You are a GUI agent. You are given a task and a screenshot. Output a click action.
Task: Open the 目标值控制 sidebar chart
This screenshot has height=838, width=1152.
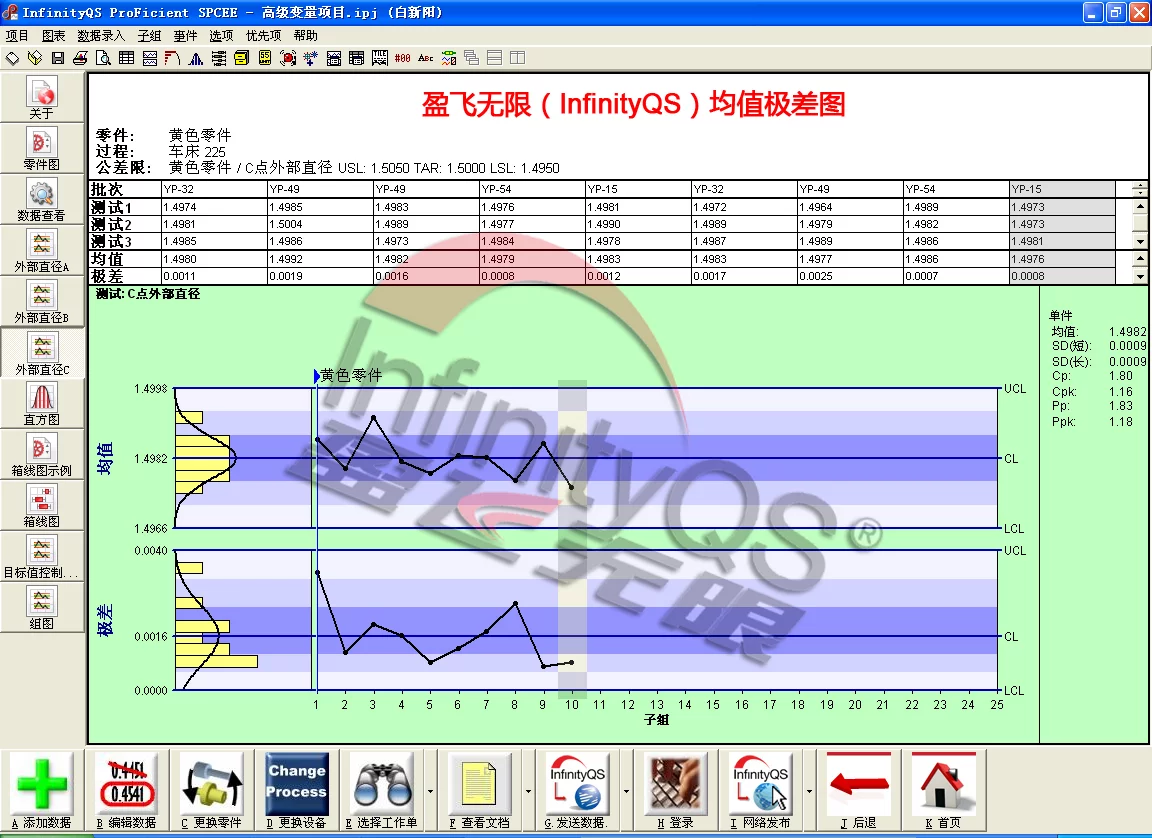click(x=42, y=557)
